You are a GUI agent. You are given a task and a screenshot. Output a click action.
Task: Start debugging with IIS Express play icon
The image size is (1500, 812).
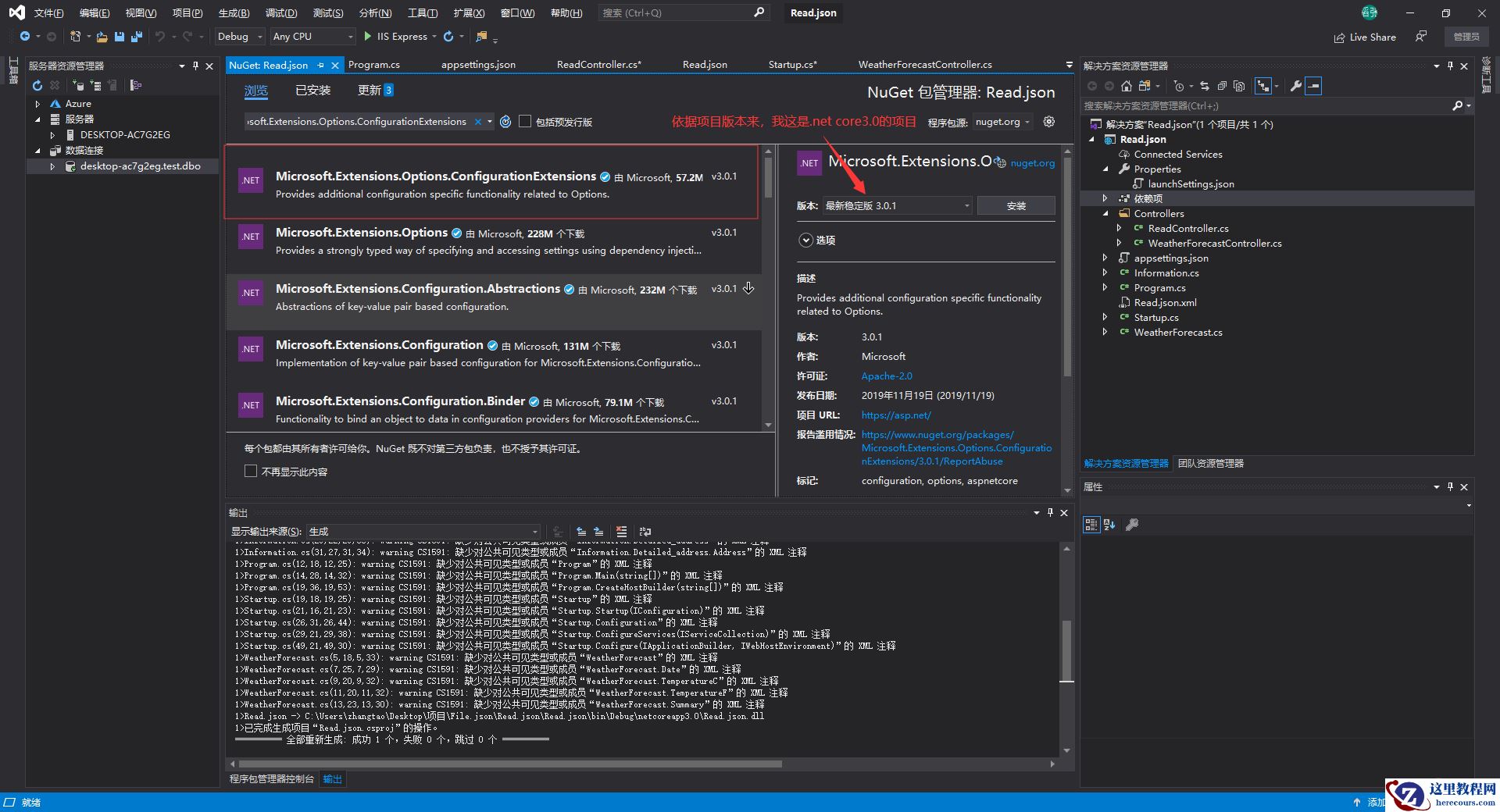[x=368, y=37]
